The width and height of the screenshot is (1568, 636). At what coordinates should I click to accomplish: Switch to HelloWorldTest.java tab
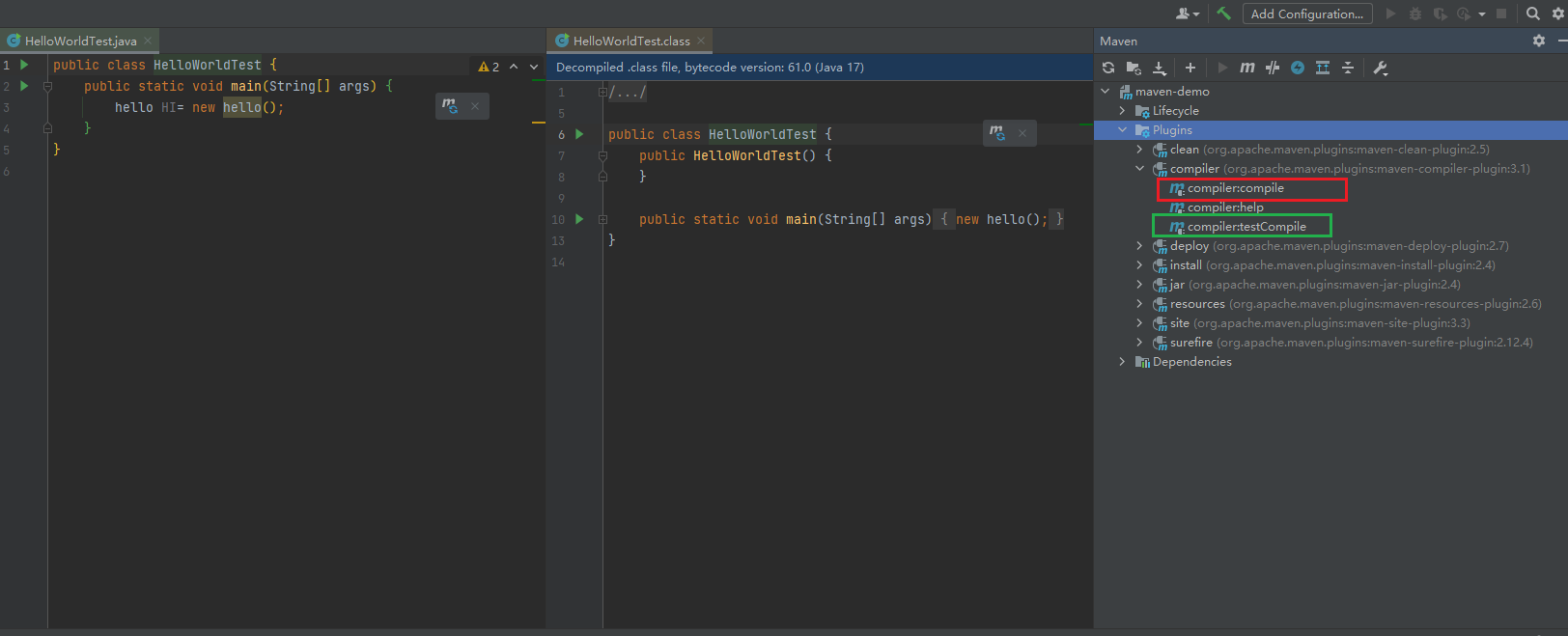pyautogui.click(x=80, y=41)
